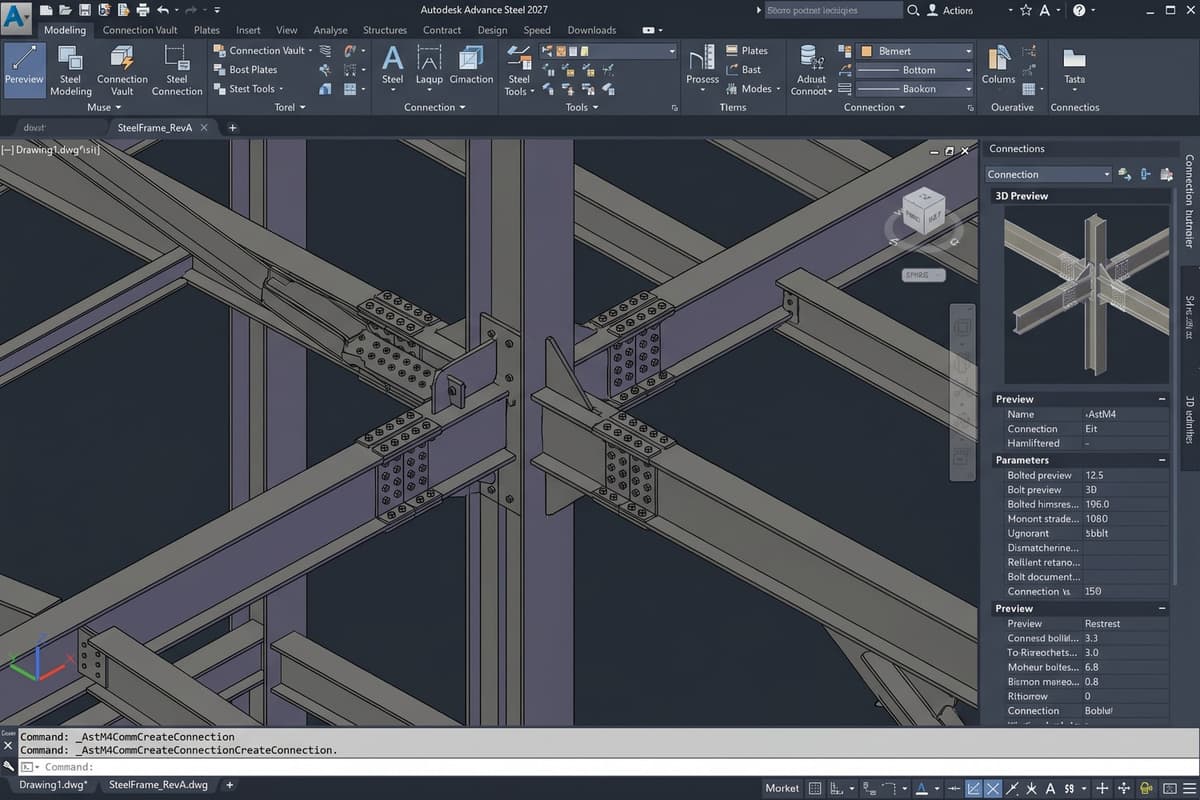Toggle the highlighted X snap button in status bar
This screenshot has width=1200, height=800.
(x=992, y=788)
